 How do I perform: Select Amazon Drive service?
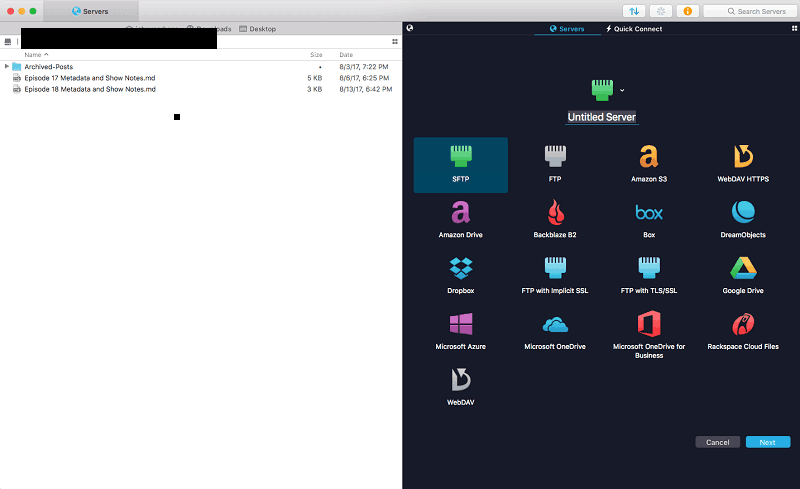(x=461, y=220)
